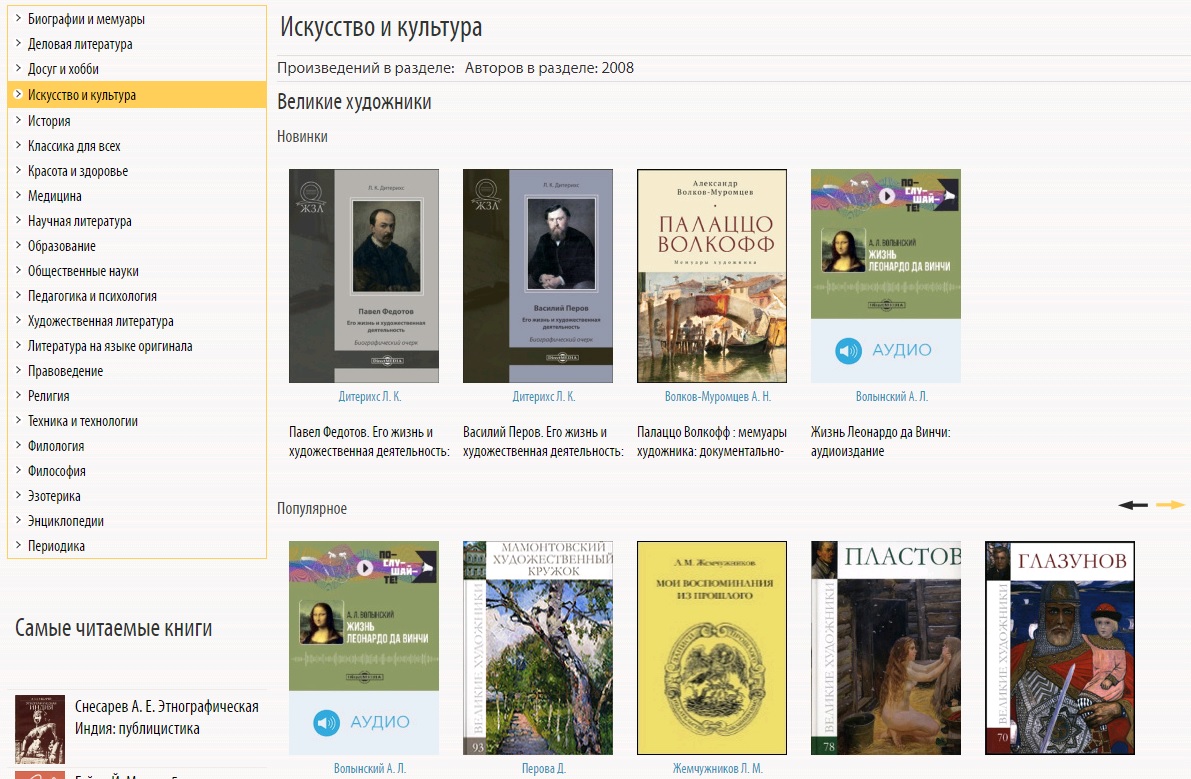Screen dimensions: 1191x779
Task: Open author link Жемчужников Л. М.
Action: coord(718,768)
